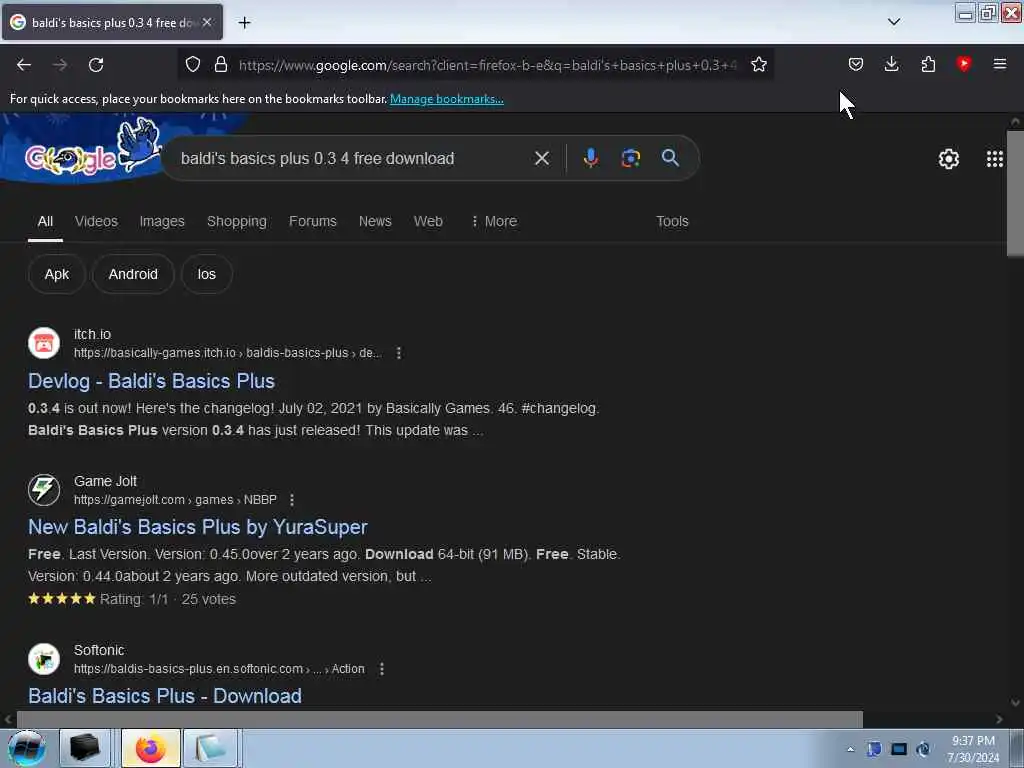Click the horizontal scrollbar right arrow

(x=999, y=719)
